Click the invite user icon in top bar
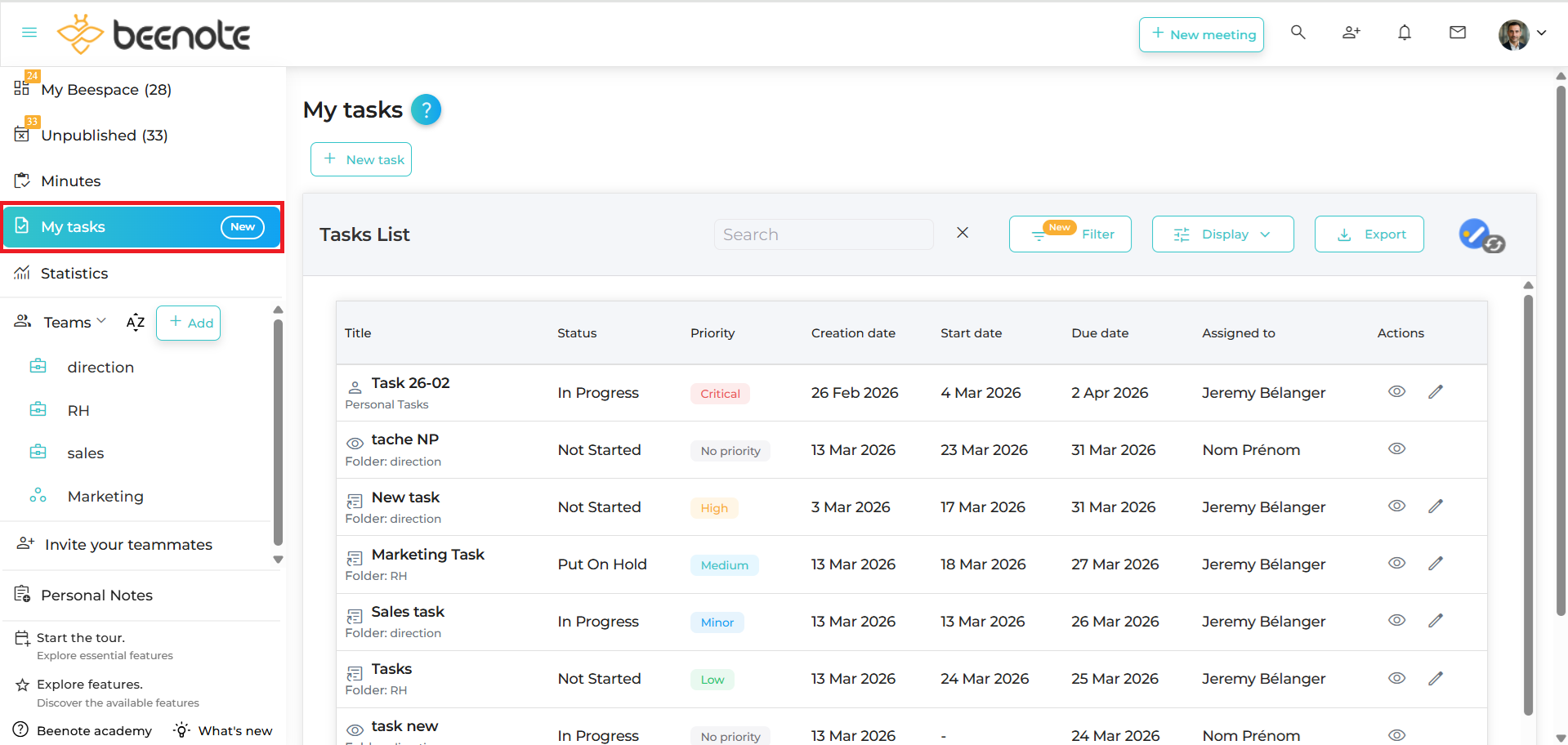 (x=1351, y=33)
